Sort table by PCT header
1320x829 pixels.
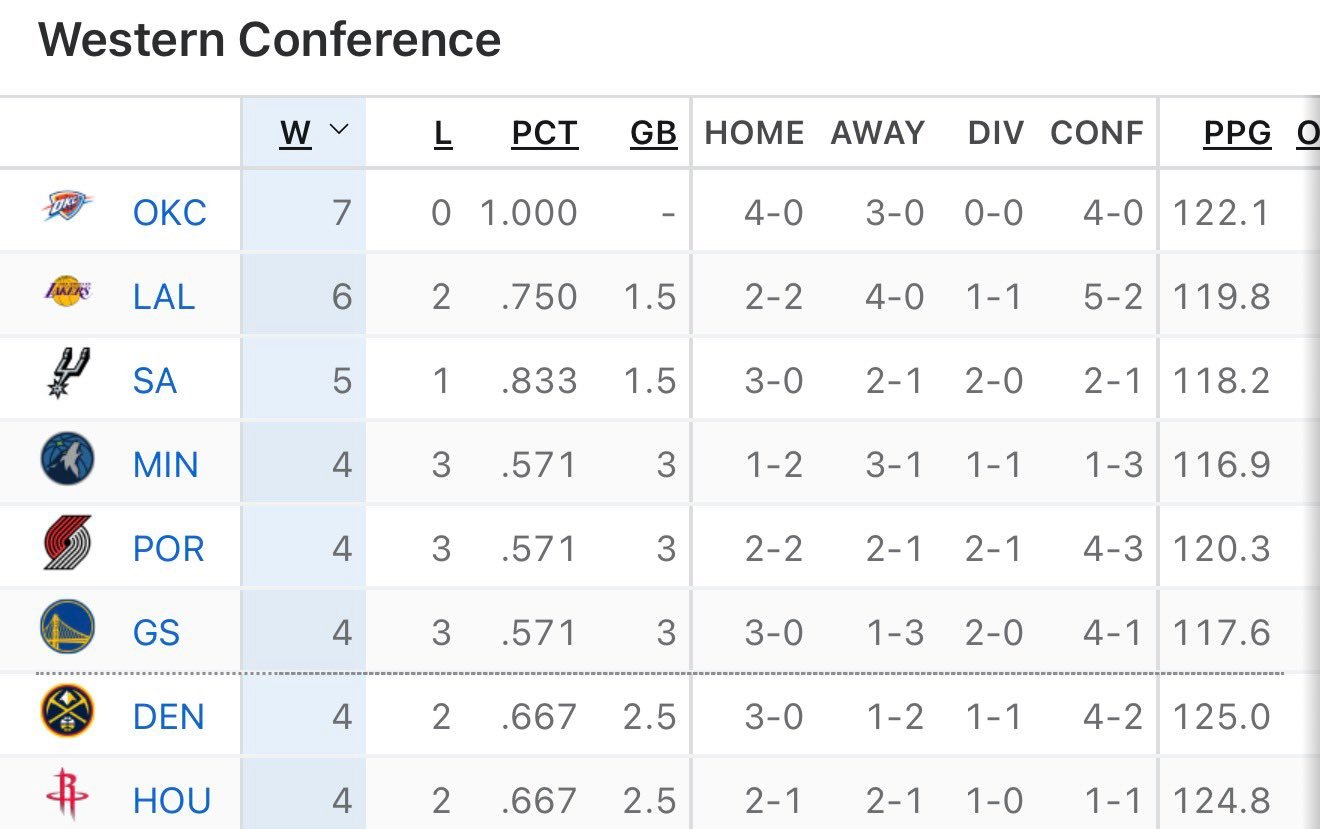(544, 133)
